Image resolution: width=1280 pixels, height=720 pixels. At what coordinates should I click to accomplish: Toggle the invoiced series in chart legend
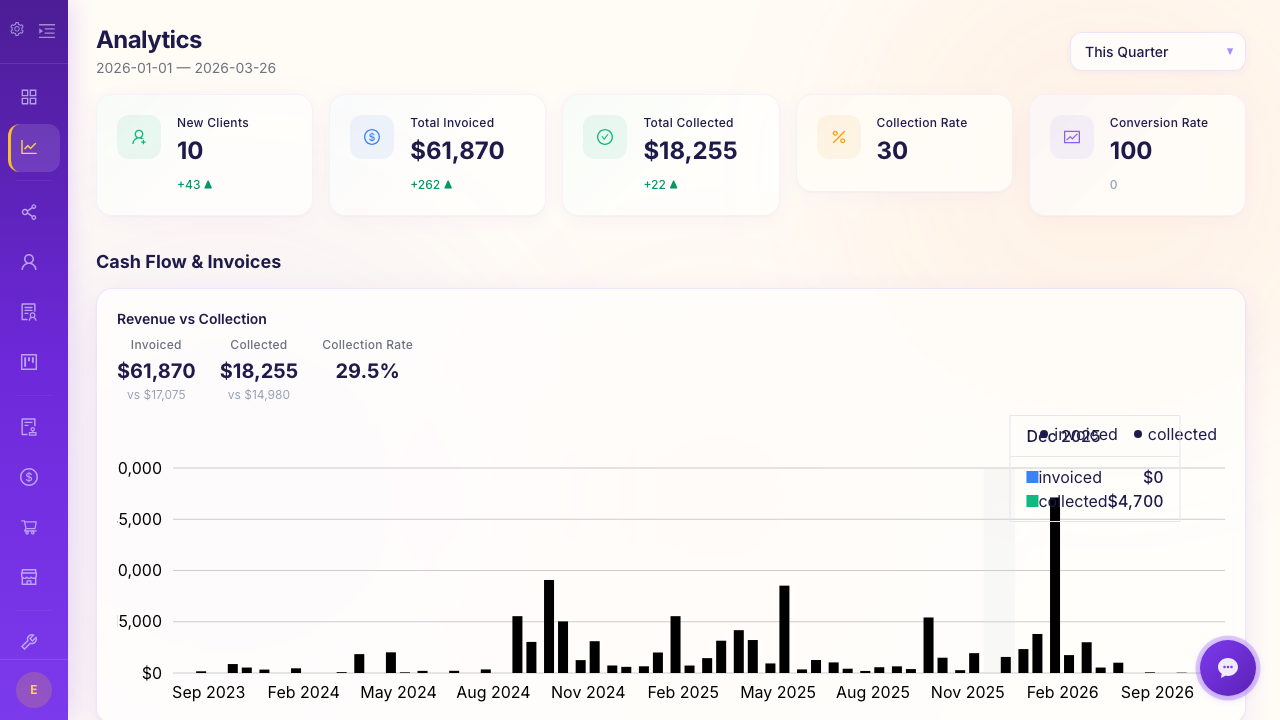click(x=1081, y=435)
